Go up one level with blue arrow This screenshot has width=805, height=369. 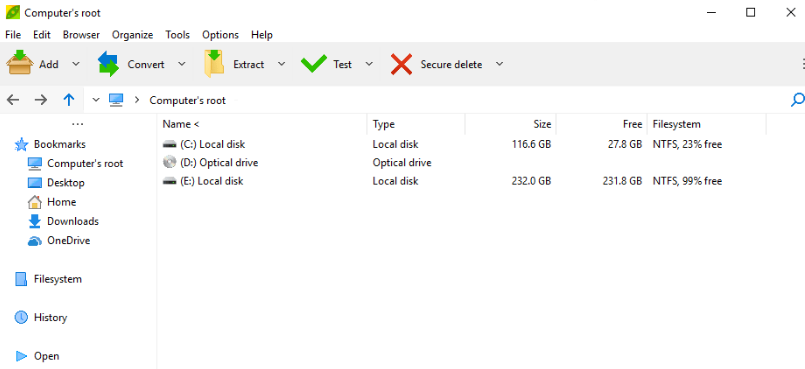[x=69, y=100]
